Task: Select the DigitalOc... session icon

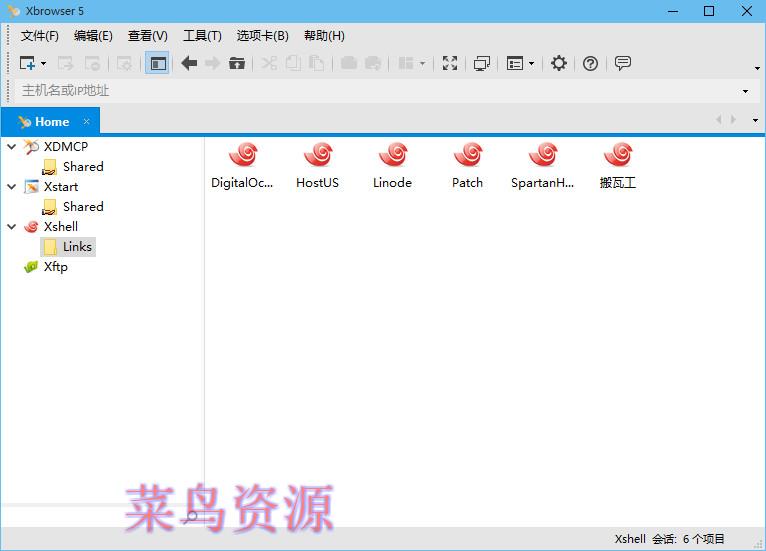Action: pos(242,166)
